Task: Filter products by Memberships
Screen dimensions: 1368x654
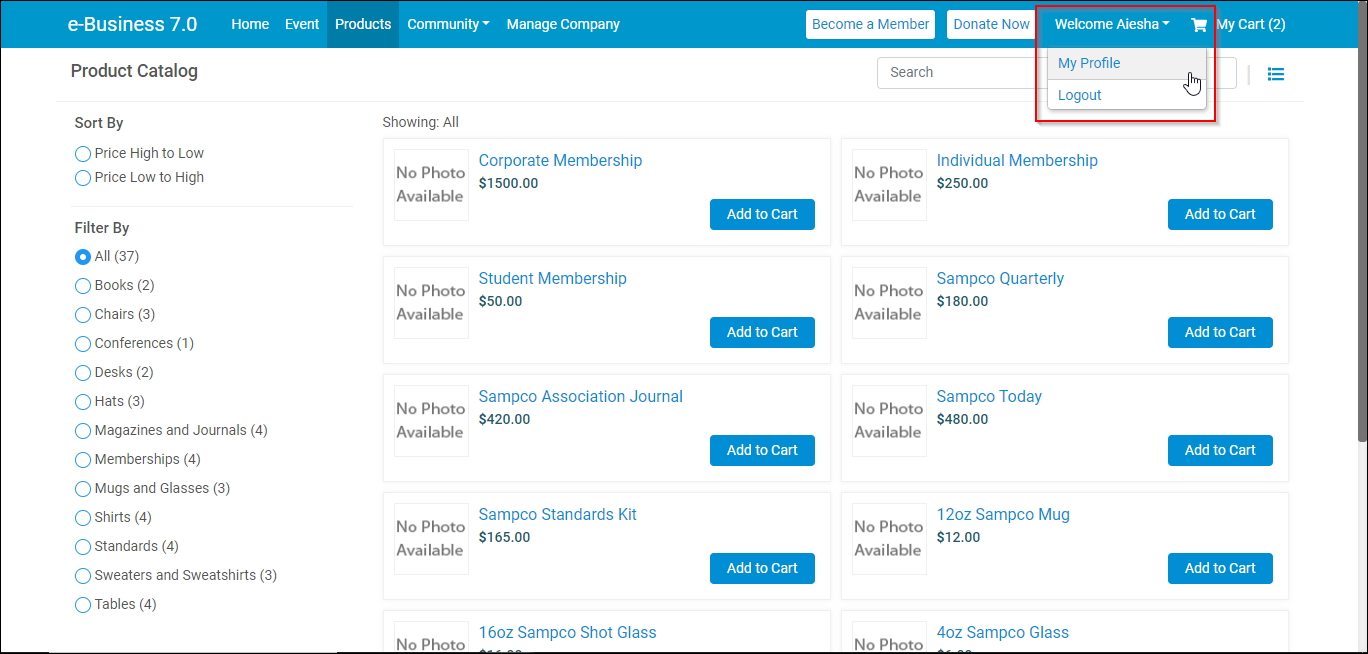Action: (82, 459)
